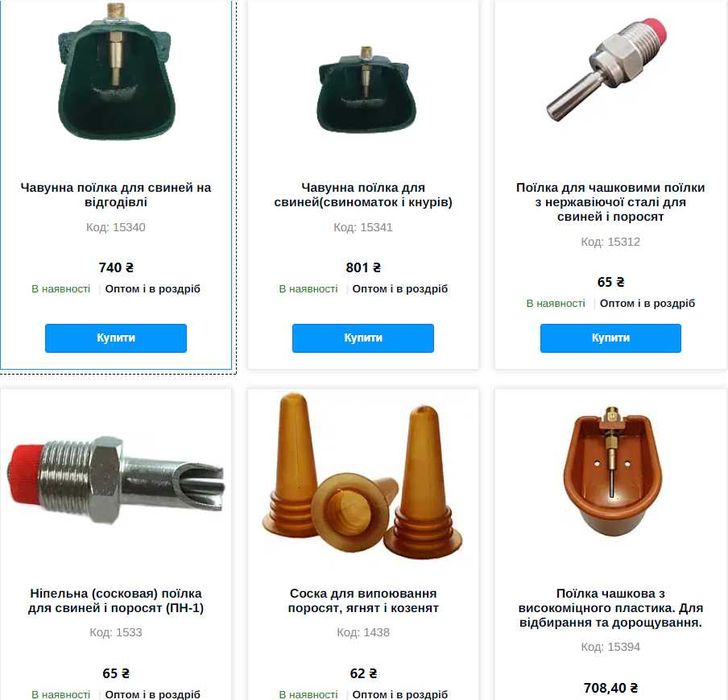Open 'Поїлка для чашковими поїлки з нержавіючої сталі' title
The width and height of the screenshot is (728, 700).
pos(611,202)
